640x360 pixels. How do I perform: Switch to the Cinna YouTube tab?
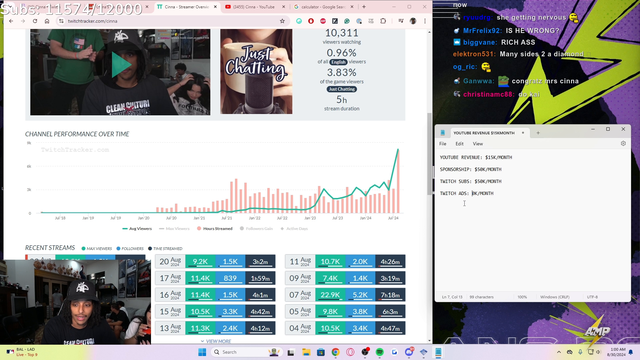[253, 7]
